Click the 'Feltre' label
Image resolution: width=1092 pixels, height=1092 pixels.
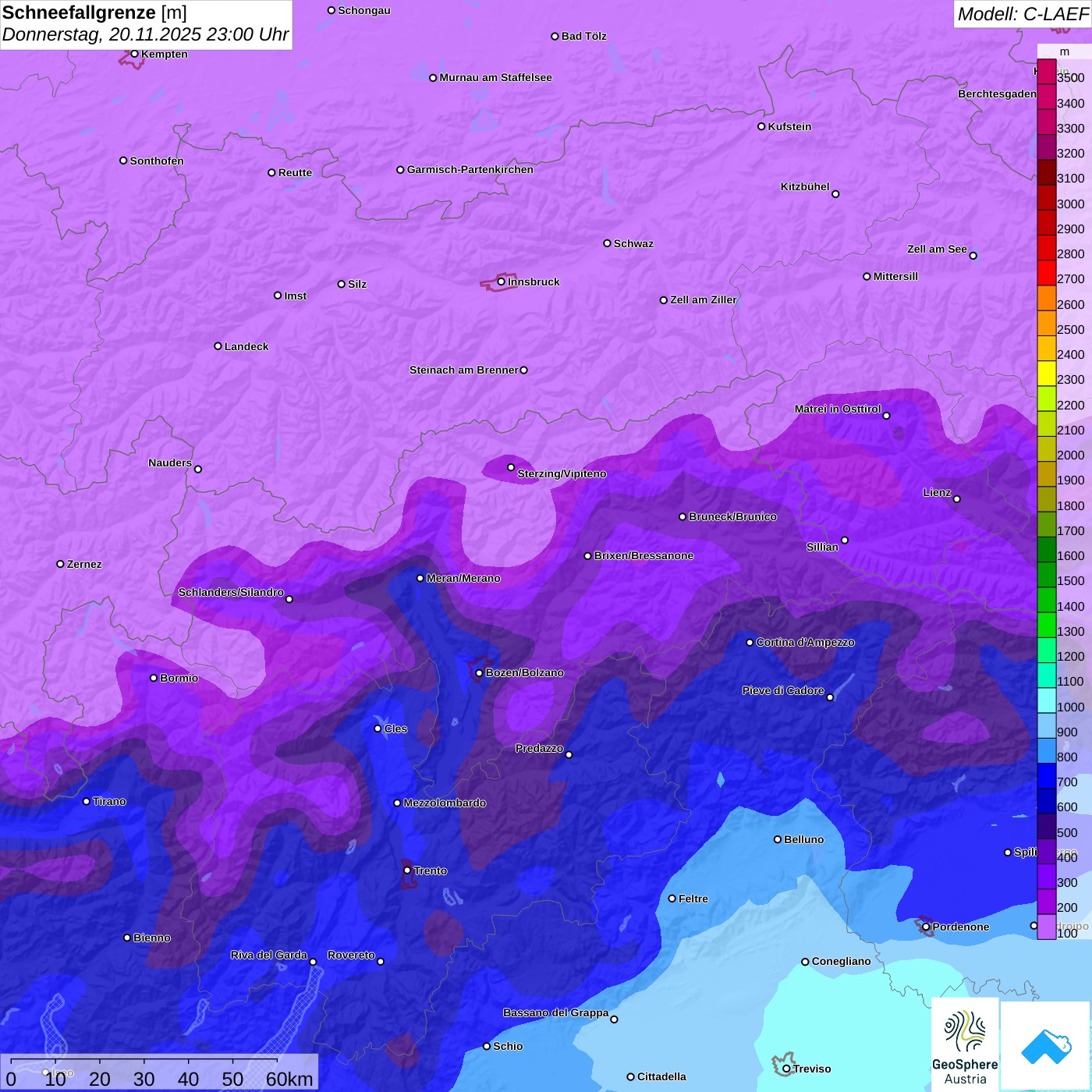[x=693, y=899]
